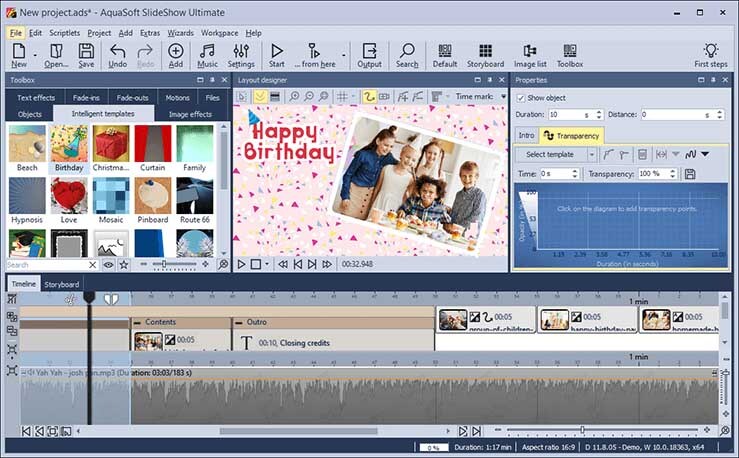Switch to Storyboard tab below
The width and height of the screenshot is (739, 458).
(x=62, y=285)
